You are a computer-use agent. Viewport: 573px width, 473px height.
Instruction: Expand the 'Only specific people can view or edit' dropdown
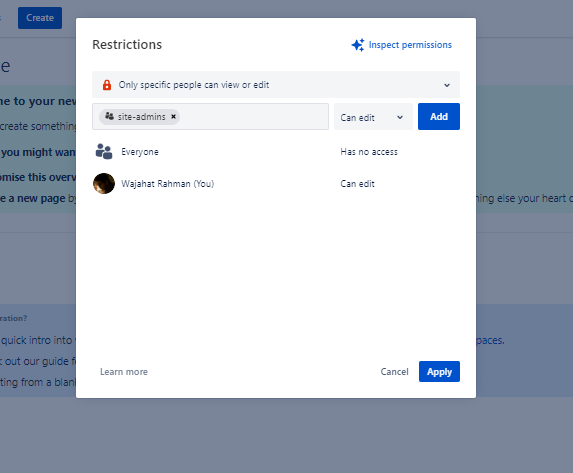coord(276,85)
